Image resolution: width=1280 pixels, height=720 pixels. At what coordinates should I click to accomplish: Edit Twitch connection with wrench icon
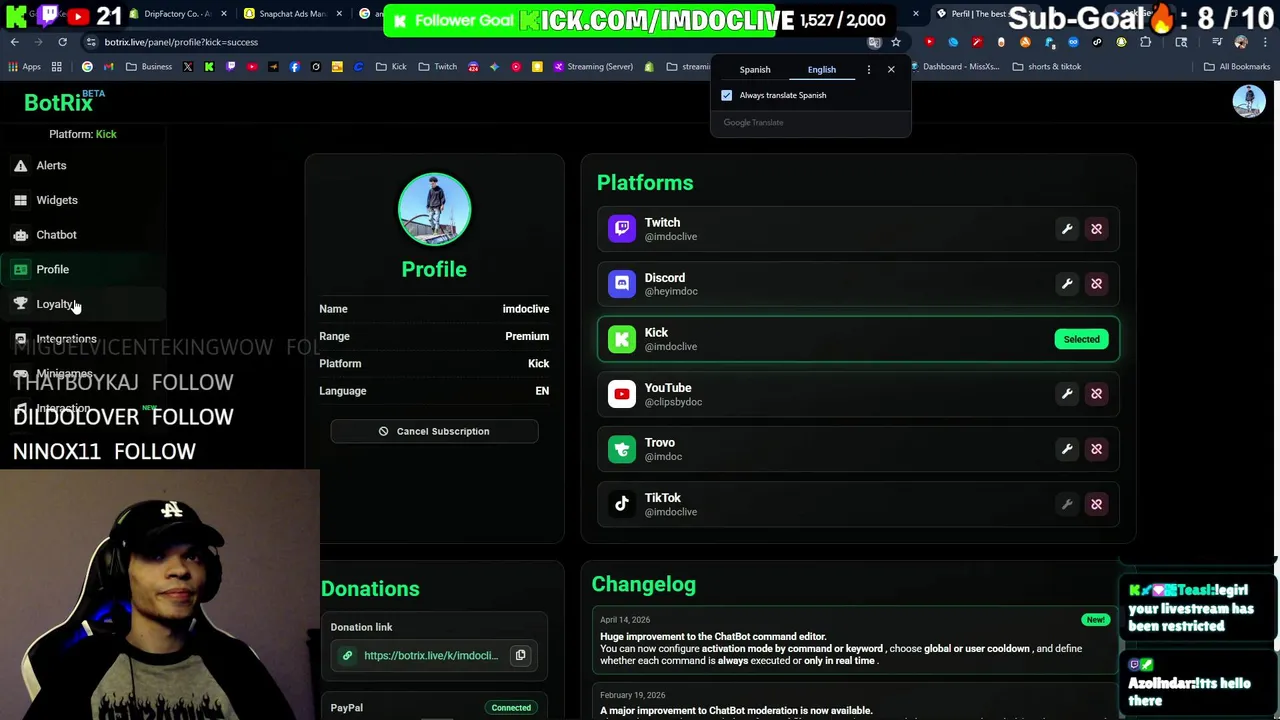click(1067, 229)
